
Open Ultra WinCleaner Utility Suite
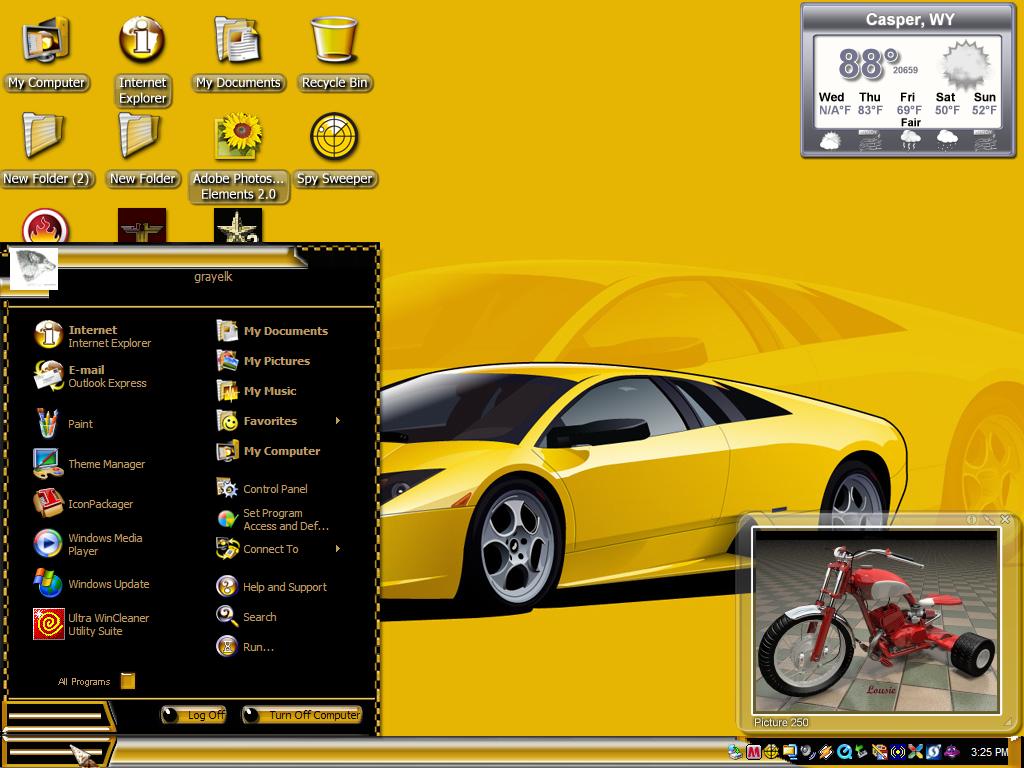click(91, 624)
